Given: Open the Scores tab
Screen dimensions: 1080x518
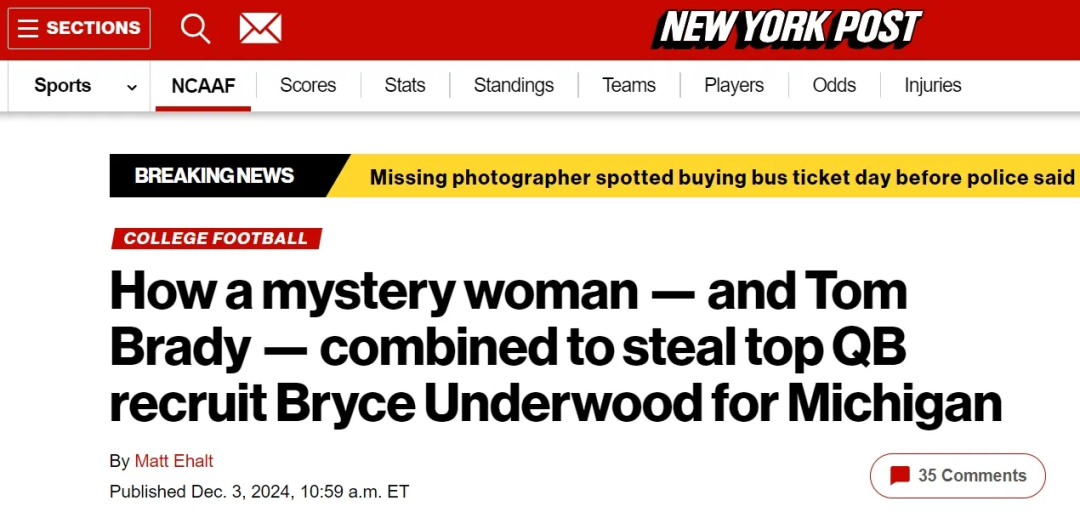Looking at the screenshot, I should pyautogui.click(x=308, y=86).
